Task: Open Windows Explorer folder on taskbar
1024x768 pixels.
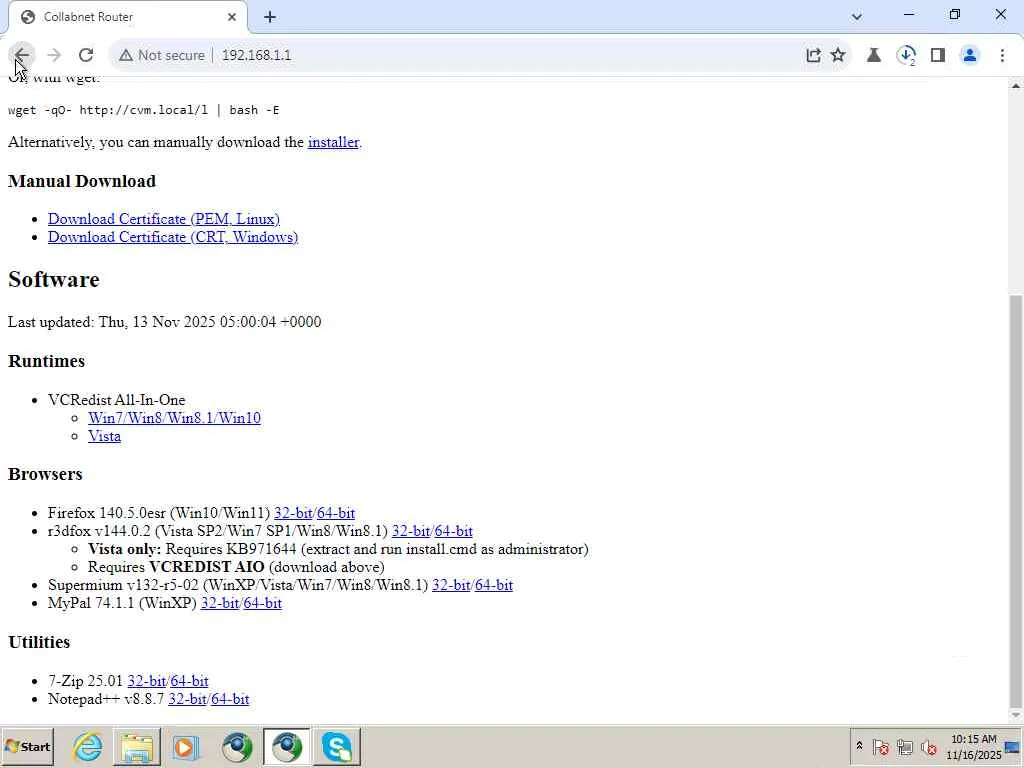Action: tap(136, 746)
